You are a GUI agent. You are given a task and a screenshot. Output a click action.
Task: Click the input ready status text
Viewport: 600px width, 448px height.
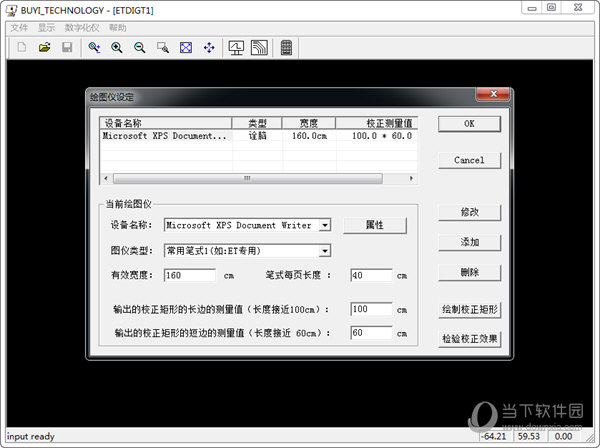[x=31, y=437]
